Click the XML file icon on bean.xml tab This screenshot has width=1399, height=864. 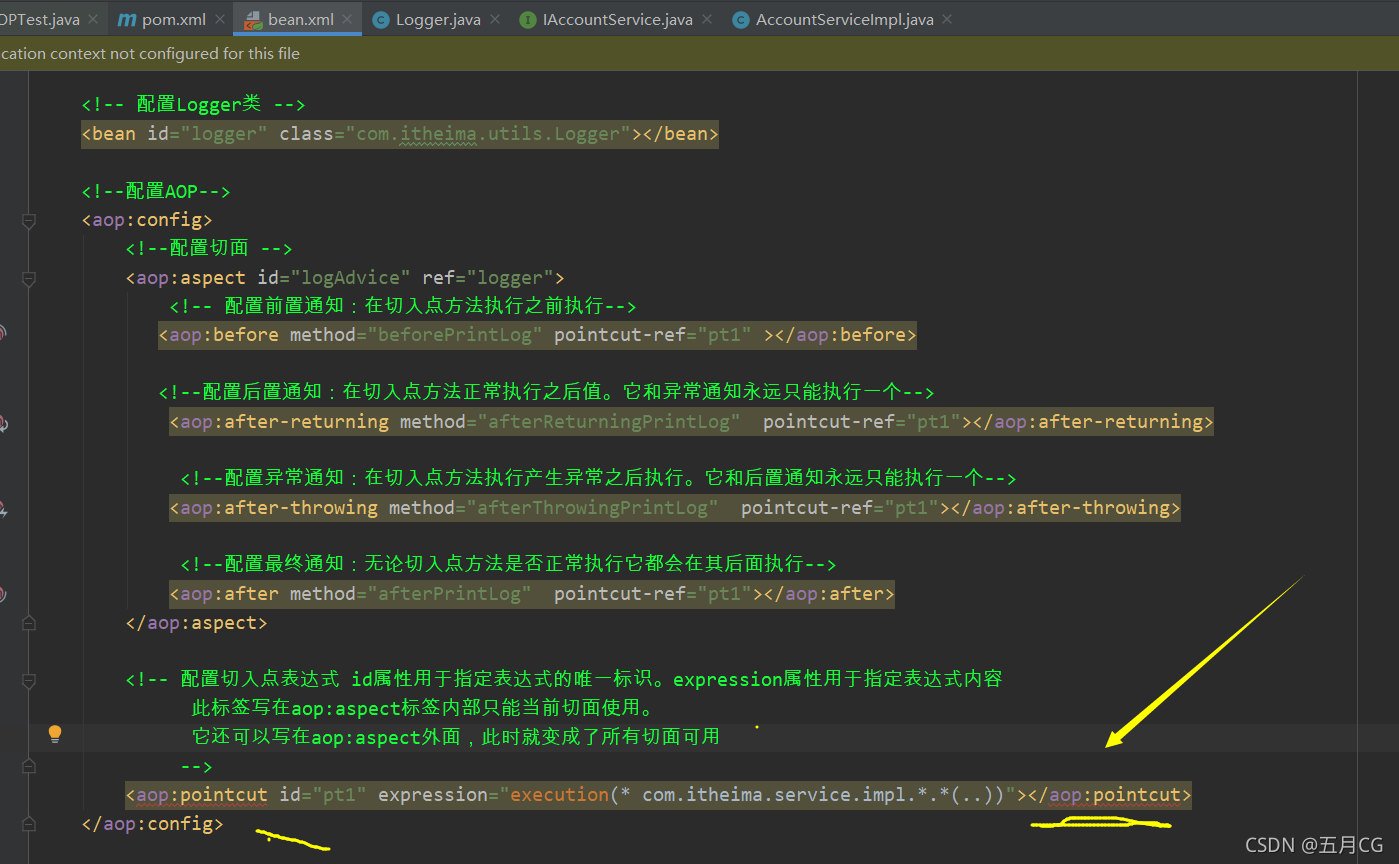(252, 19)
